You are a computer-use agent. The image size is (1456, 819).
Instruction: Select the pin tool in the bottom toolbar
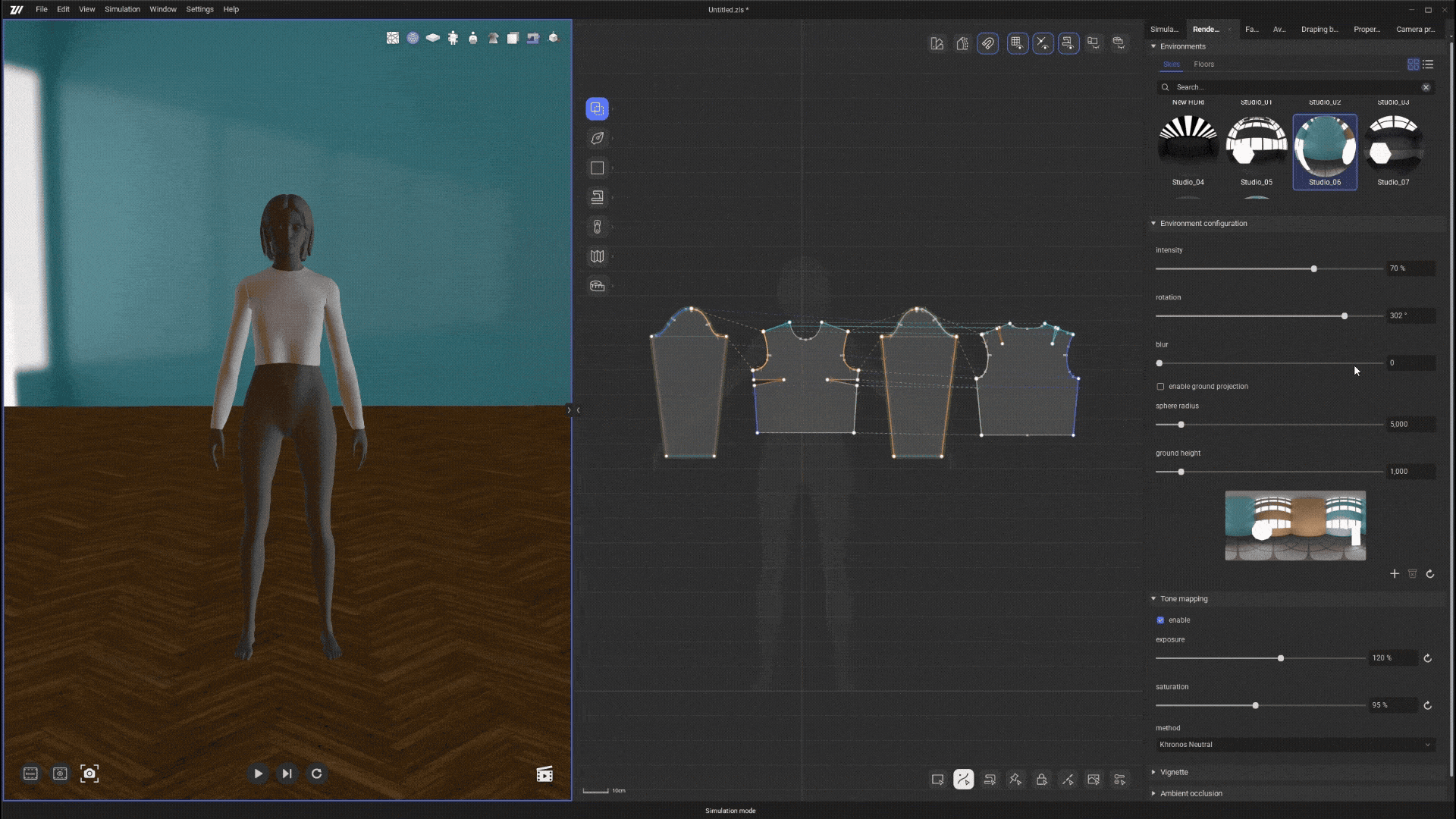pyautogui.click(x=1016, y=779)
